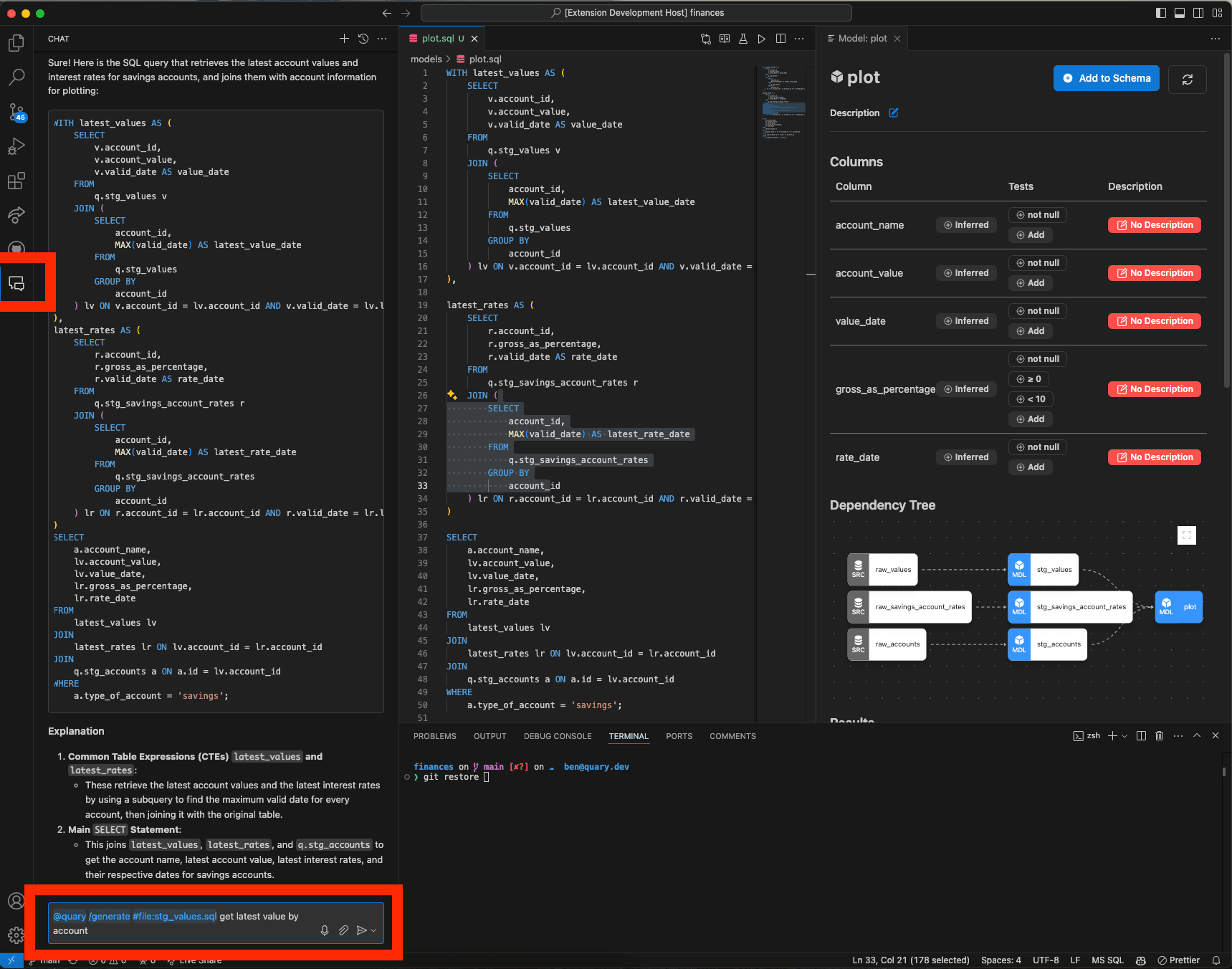Switch to the PORTS panel tab

point(679,736)
